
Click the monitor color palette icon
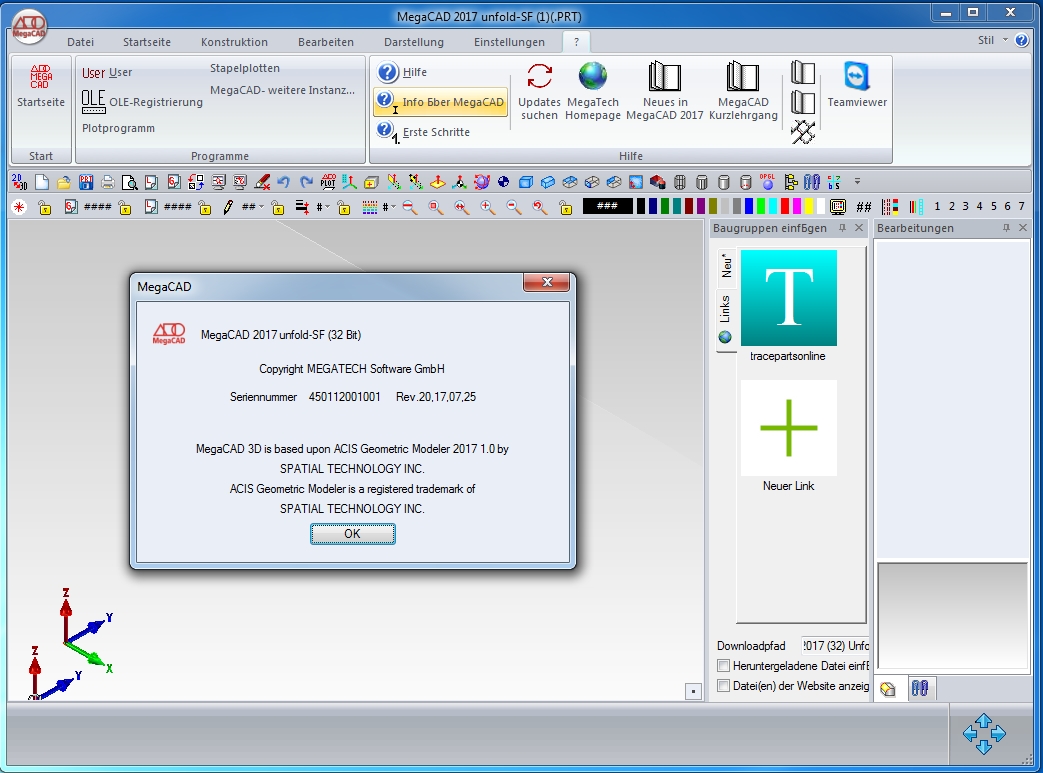coord(838,207)
